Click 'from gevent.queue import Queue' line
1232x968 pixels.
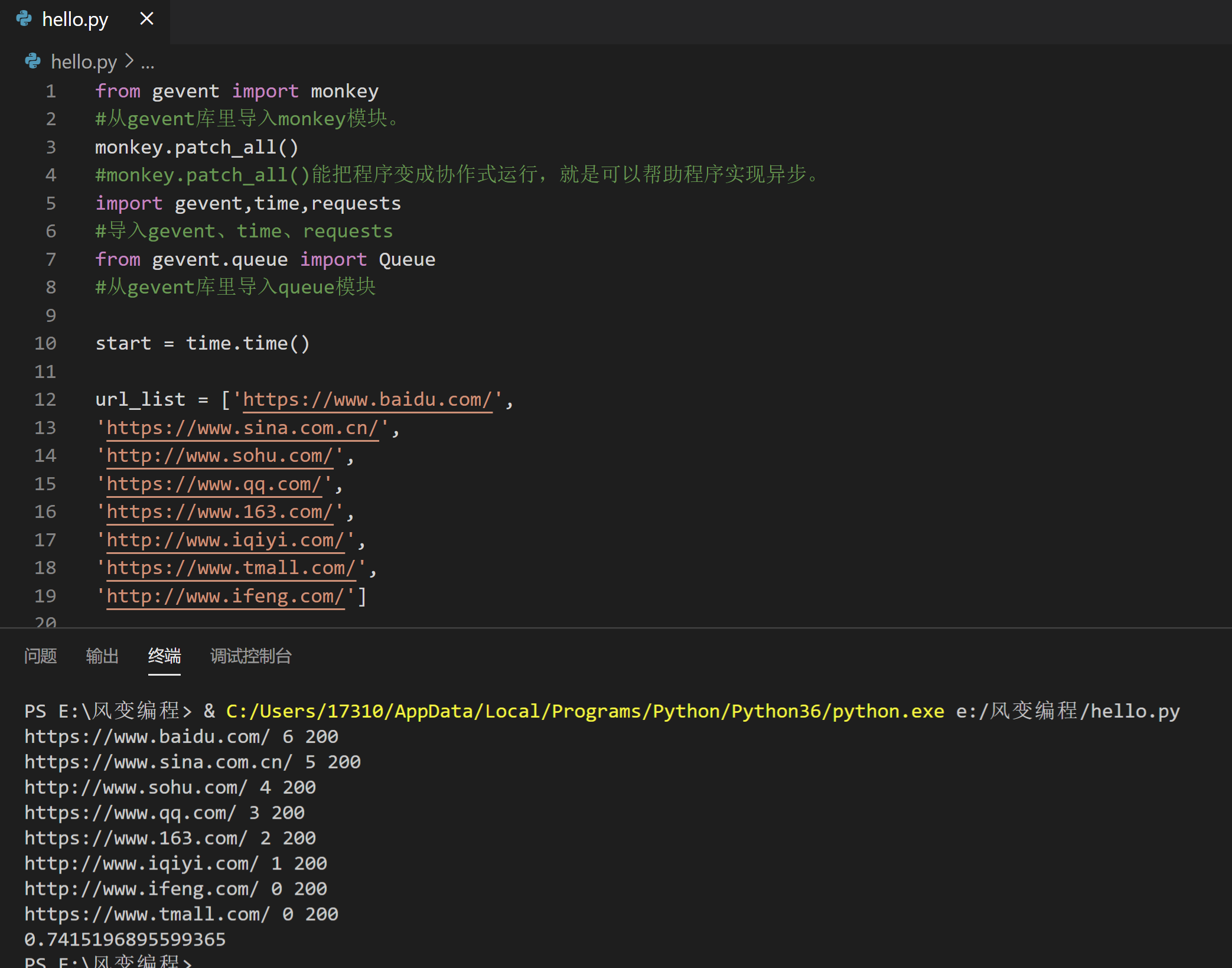coord(265,259)
